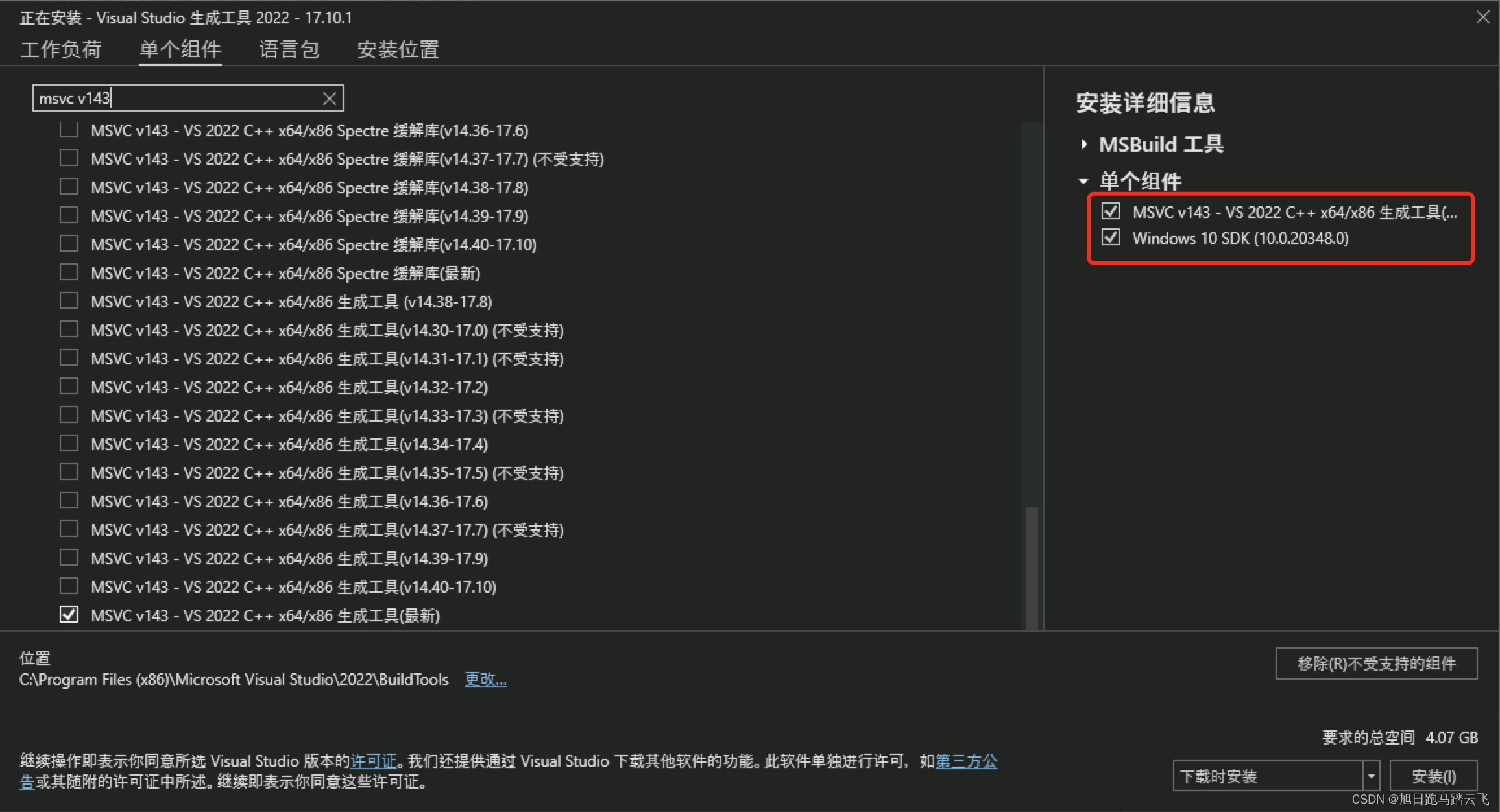
Task: Select Spectre 缓解库(v14.40-17.10) checkbox
Action: pyautogui.click(x=69, y=244)
